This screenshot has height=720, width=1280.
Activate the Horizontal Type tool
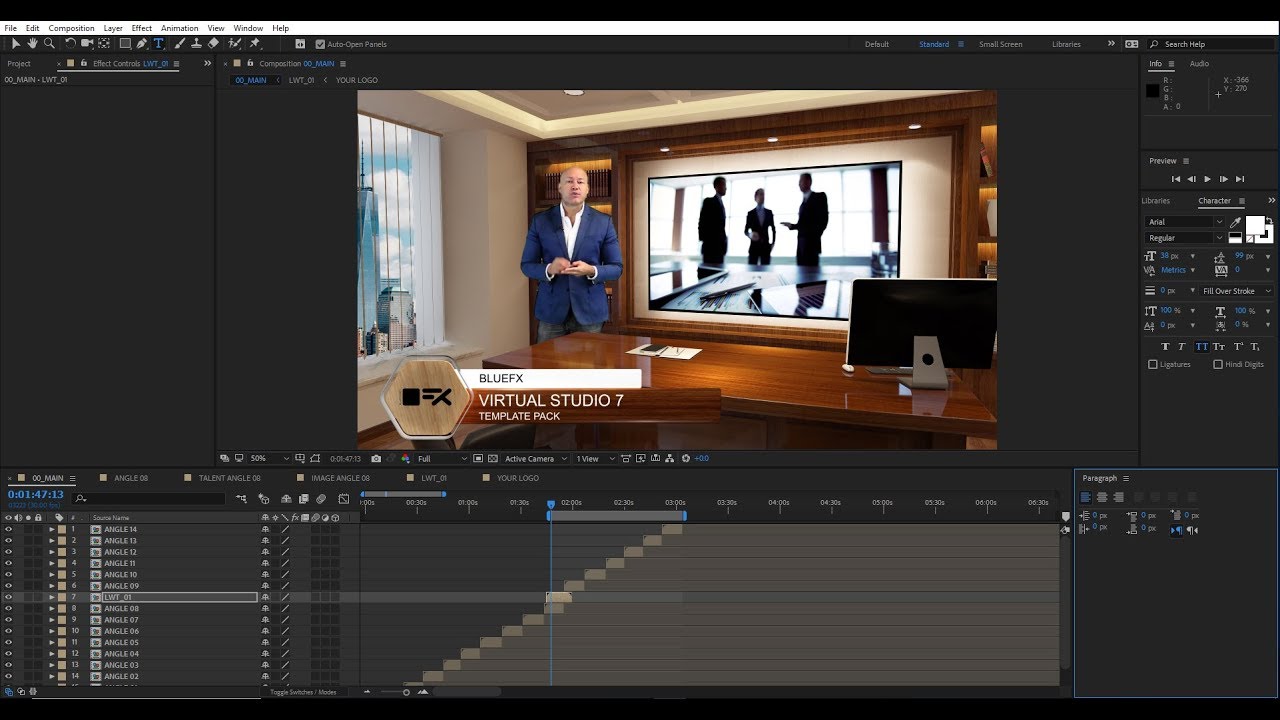coord(158,44)
